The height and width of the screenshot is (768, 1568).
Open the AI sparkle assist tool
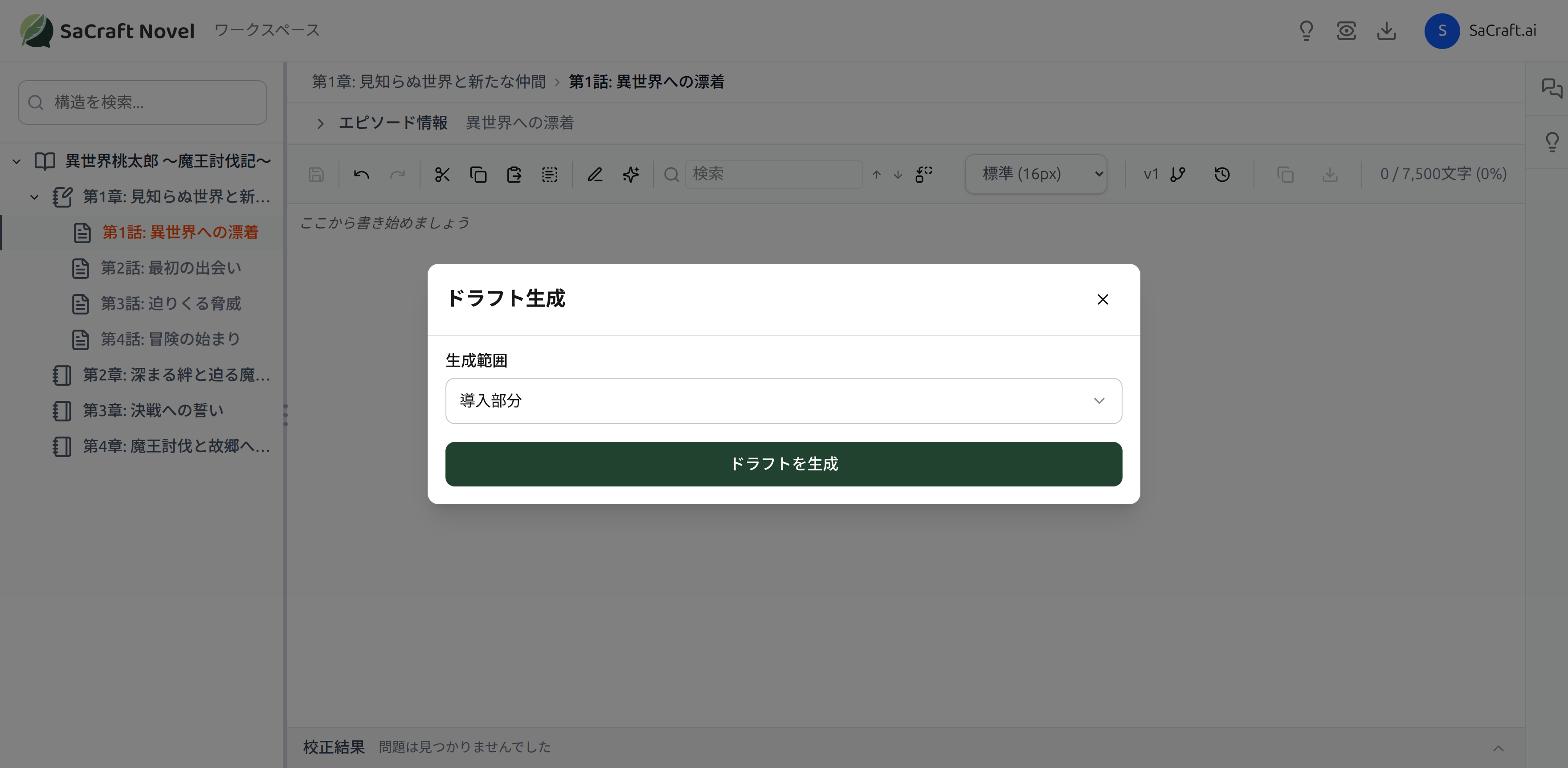click(x=631, y=174)
